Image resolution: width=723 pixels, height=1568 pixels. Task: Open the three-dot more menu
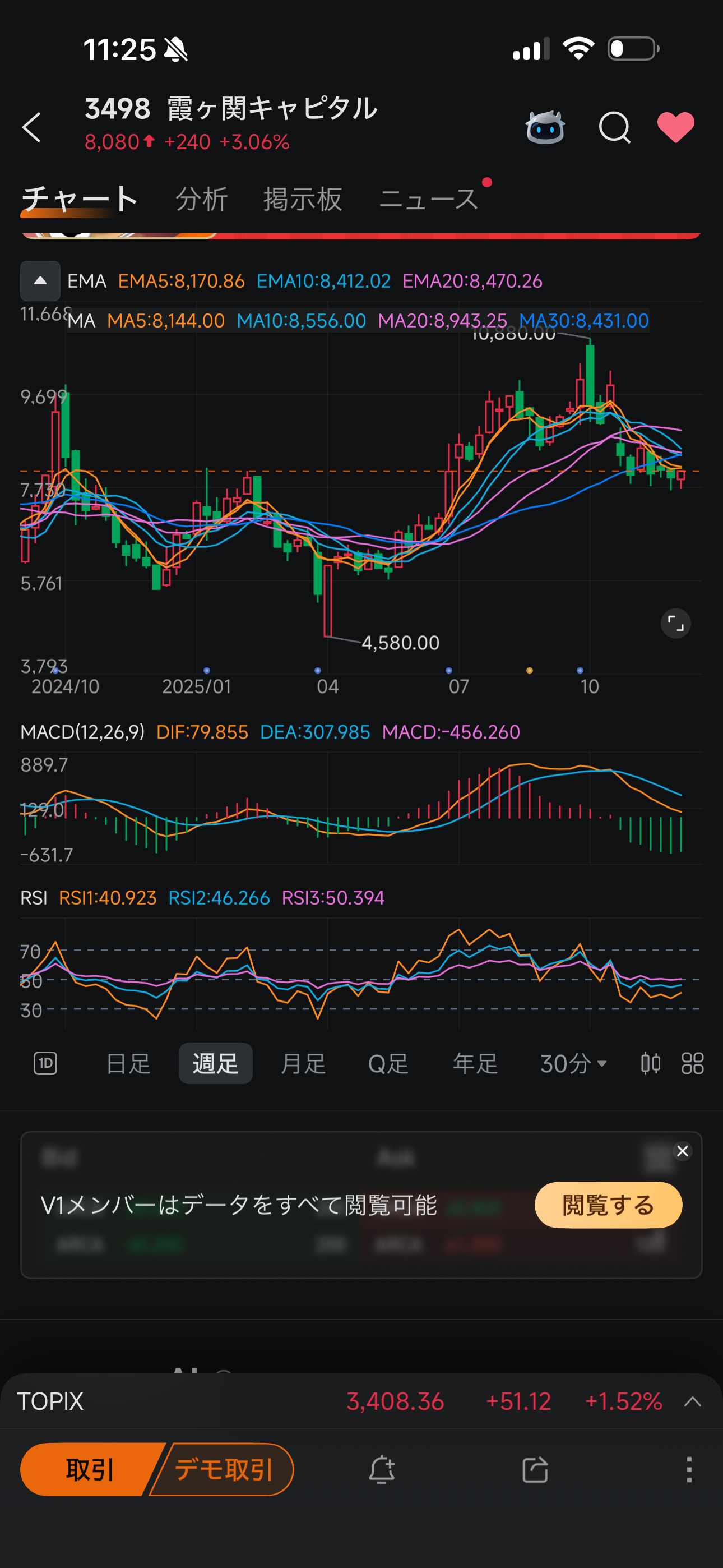pyautogui.click(x=689, y=1469)
